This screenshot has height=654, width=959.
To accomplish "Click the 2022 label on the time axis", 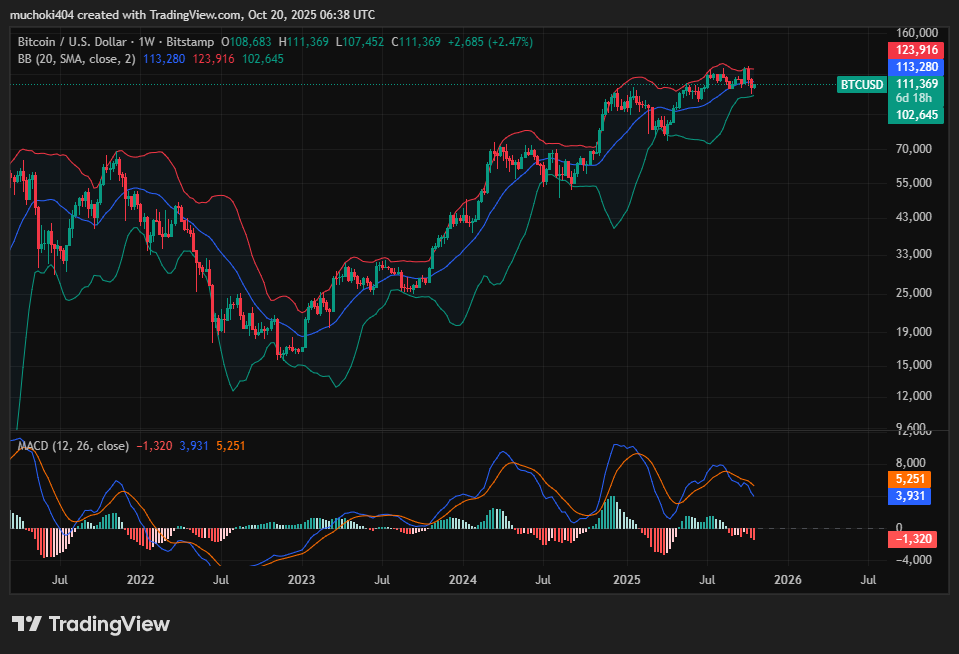I will coord(140,579).
